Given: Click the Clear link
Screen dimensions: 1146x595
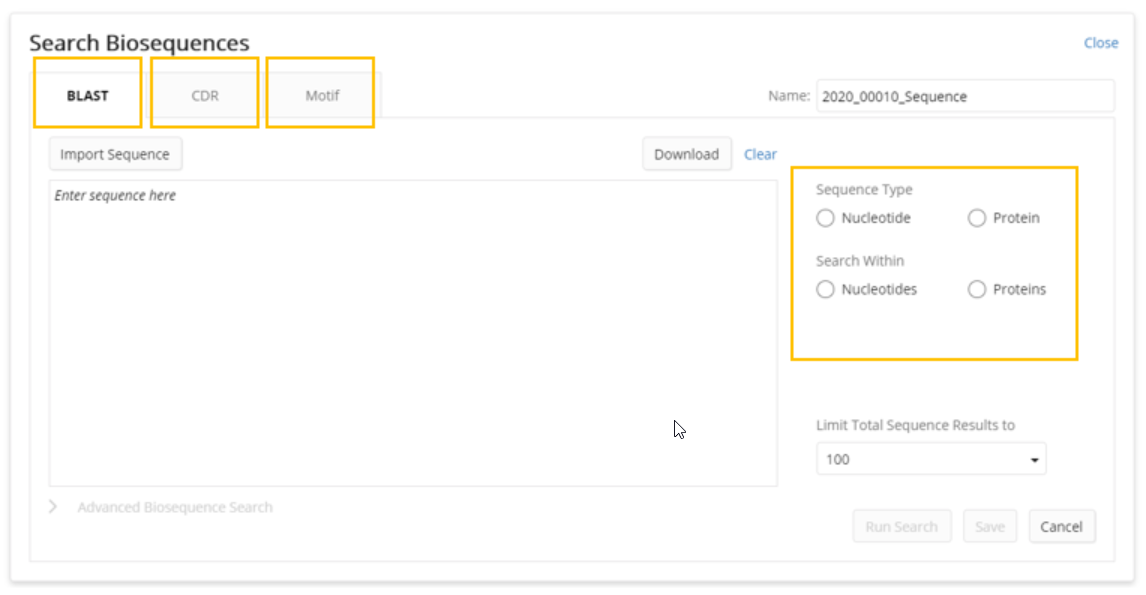Looking at the screenshot, I should point(760,154).
